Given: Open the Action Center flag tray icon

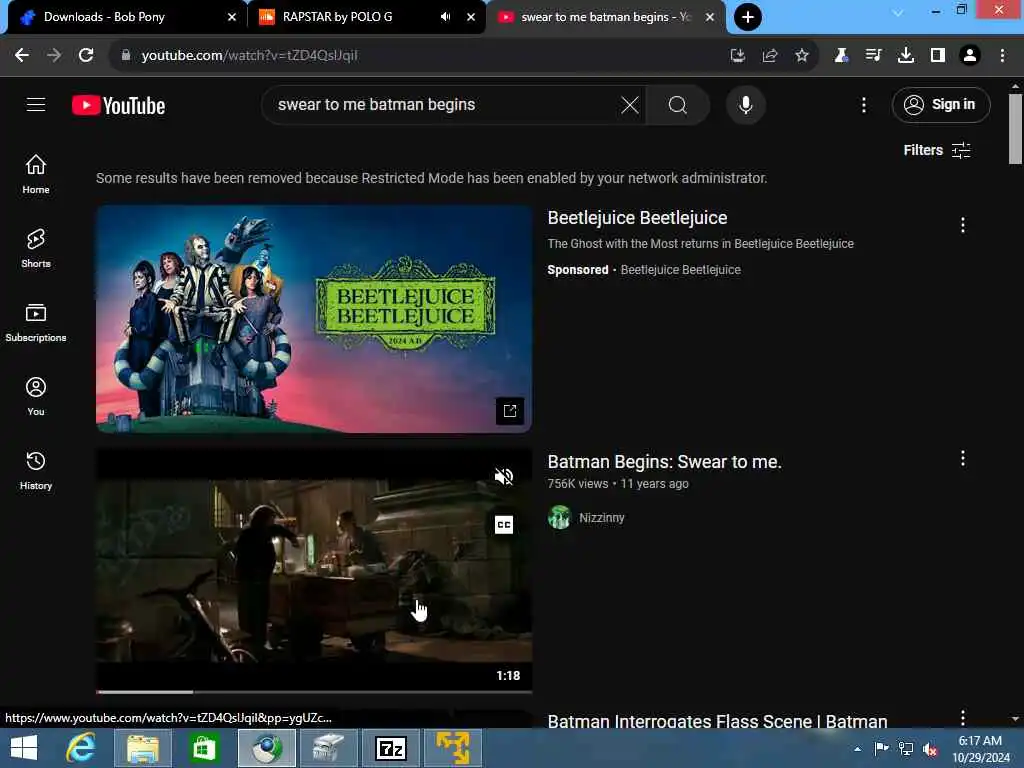Looking at the screenshot, I should click(881, 749).
